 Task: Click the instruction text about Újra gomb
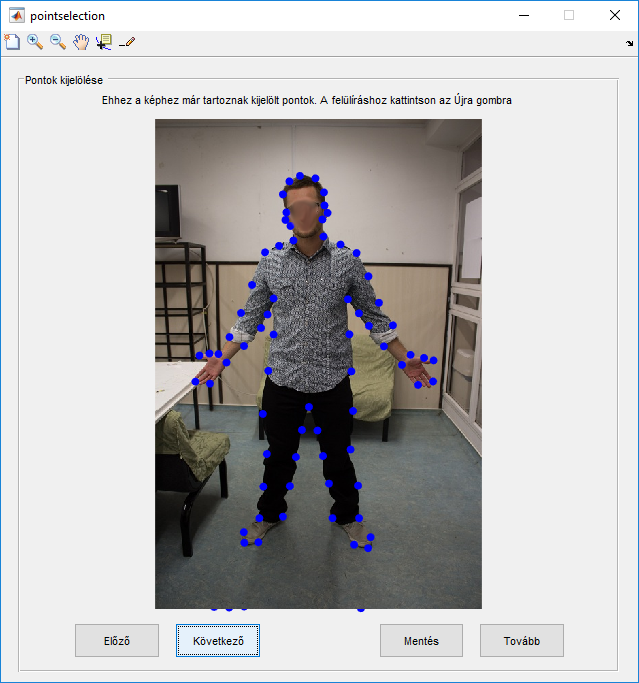pos(307,101)
